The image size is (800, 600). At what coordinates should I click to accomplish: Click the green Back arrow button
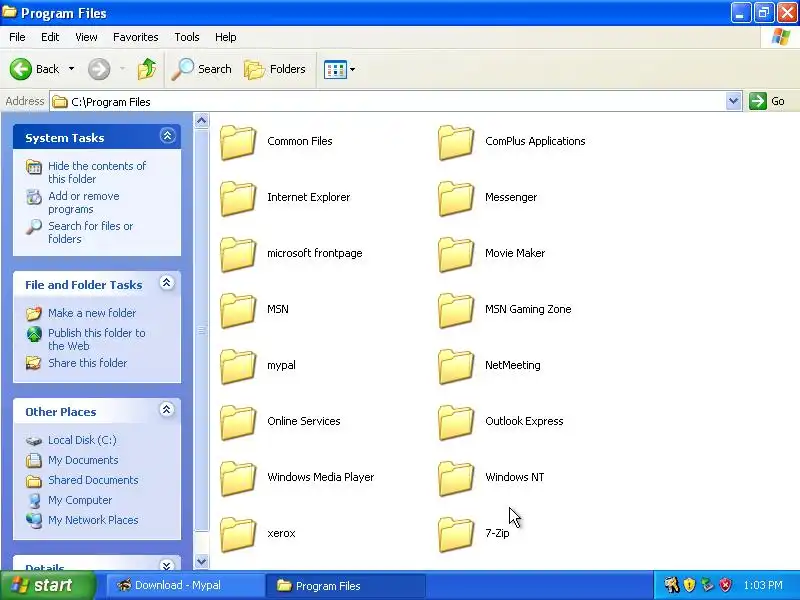(x=21, y=69)
